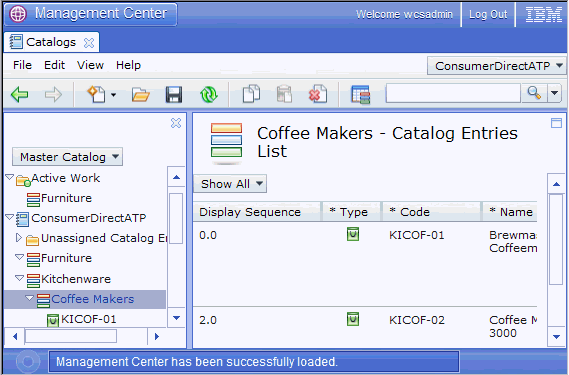Open the Help menu
Screen dimensions: 569x375
(x=128, y=65)
